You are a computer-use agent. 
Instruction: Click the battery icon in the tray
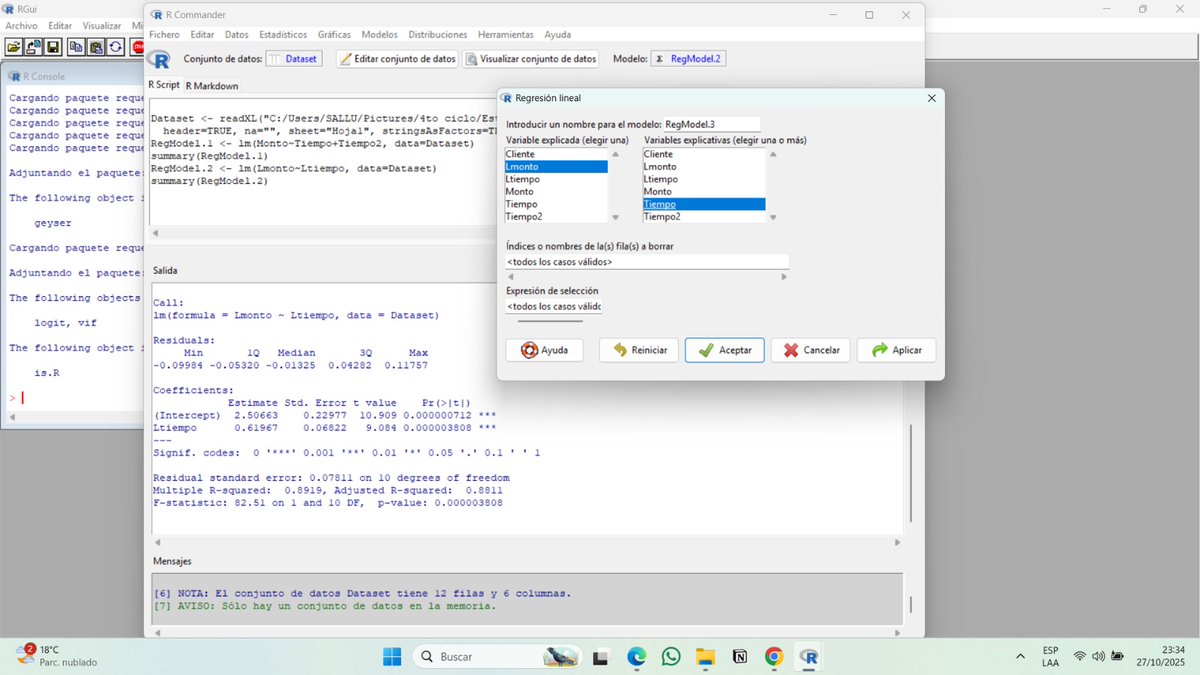coord(1117,656)
